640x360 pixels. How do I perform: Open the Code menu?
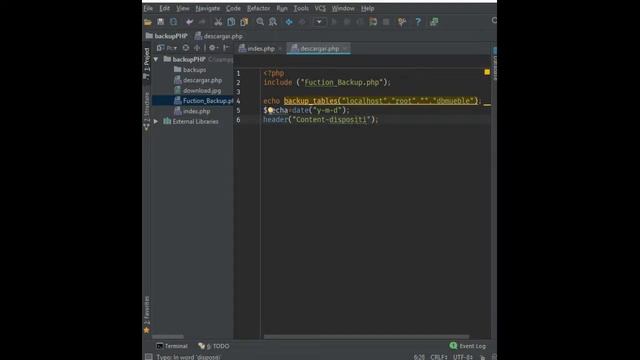point(233,8)
